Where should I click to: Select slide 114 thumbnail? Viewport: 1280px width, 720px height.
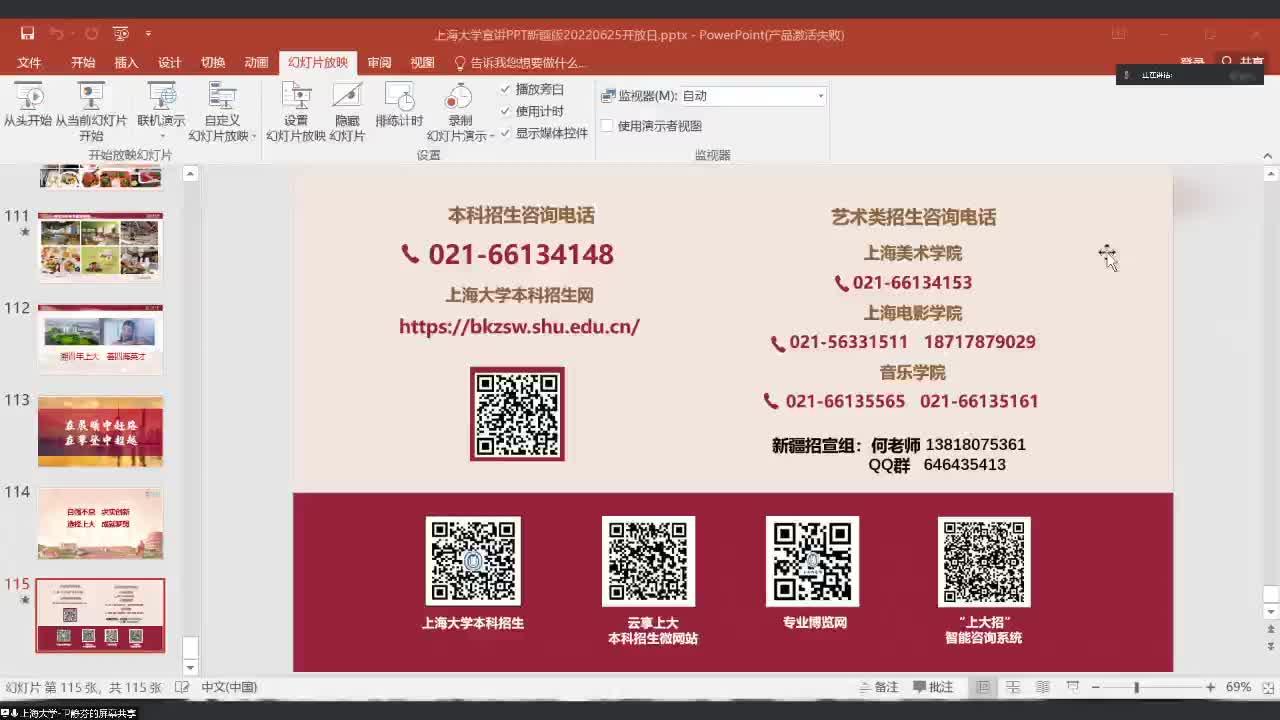tap(100, 523)
